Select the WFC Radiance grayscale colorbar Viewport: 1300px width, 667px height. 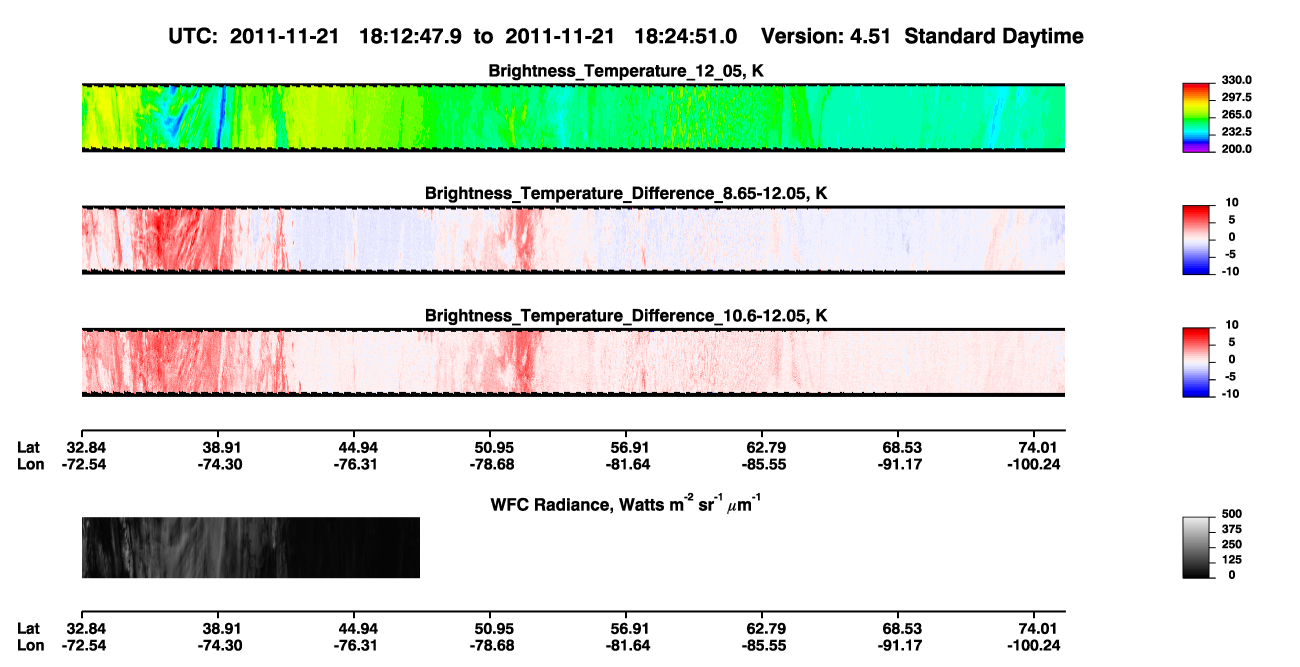pyautogui.click(x=1198, y=548)
